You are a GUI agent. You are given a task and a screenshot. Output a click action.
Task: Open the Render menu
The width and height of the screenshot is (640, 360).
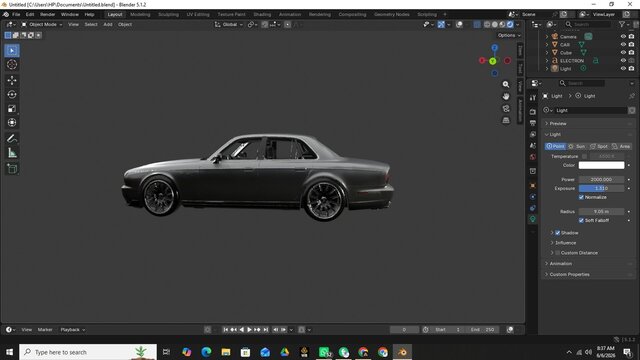(x=47, y=14)
